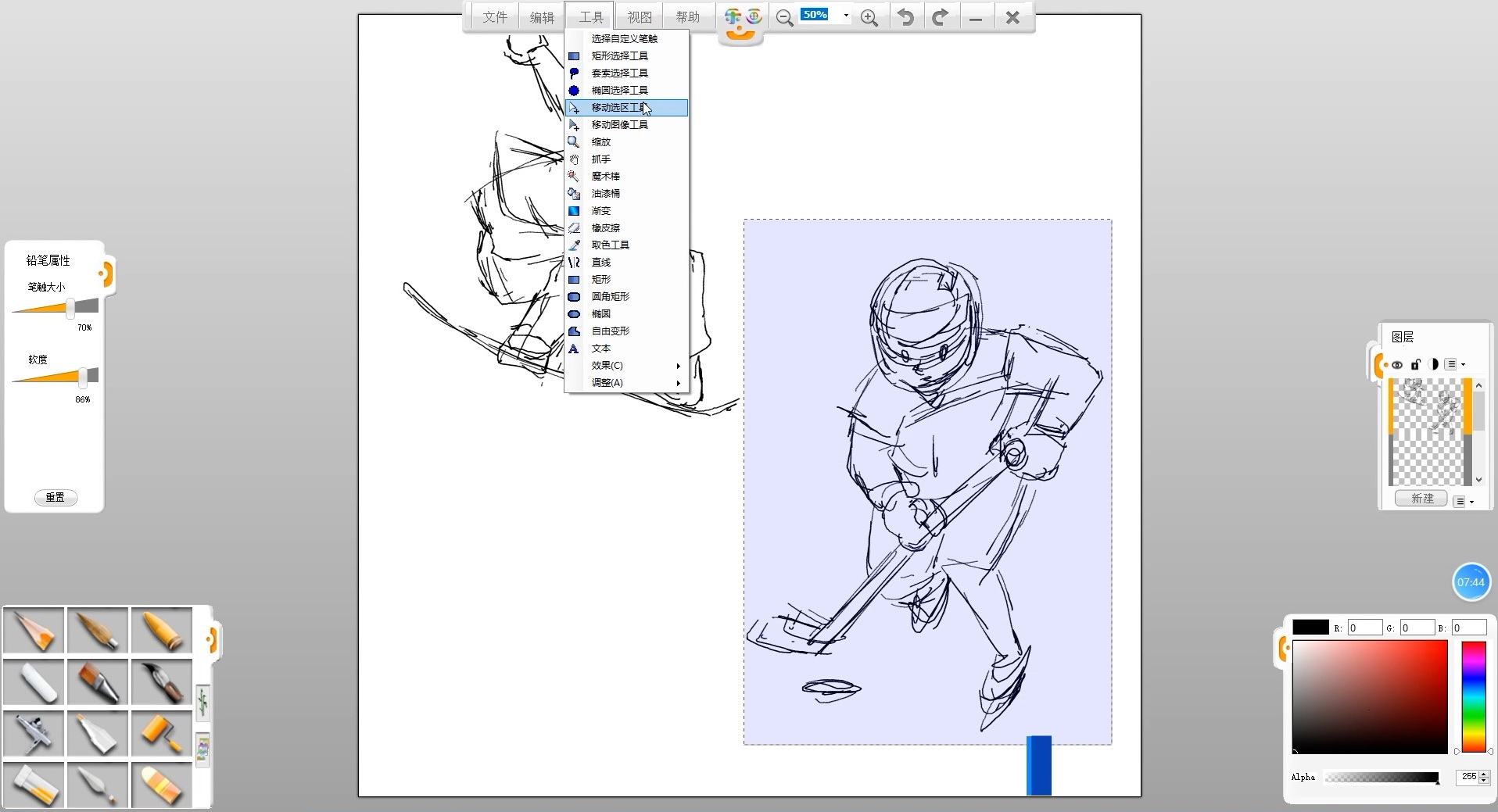Toggle layer visibility eye icon

(x=1397, y=364)
